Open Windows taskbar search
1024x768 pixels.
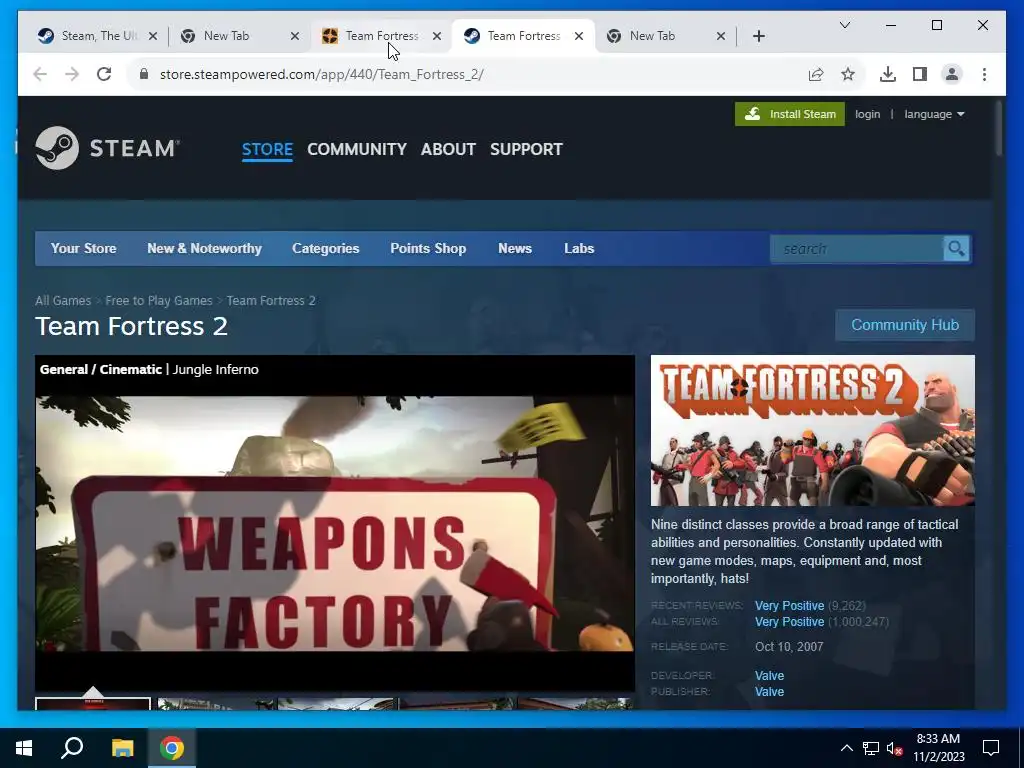[x=72, y=748]
